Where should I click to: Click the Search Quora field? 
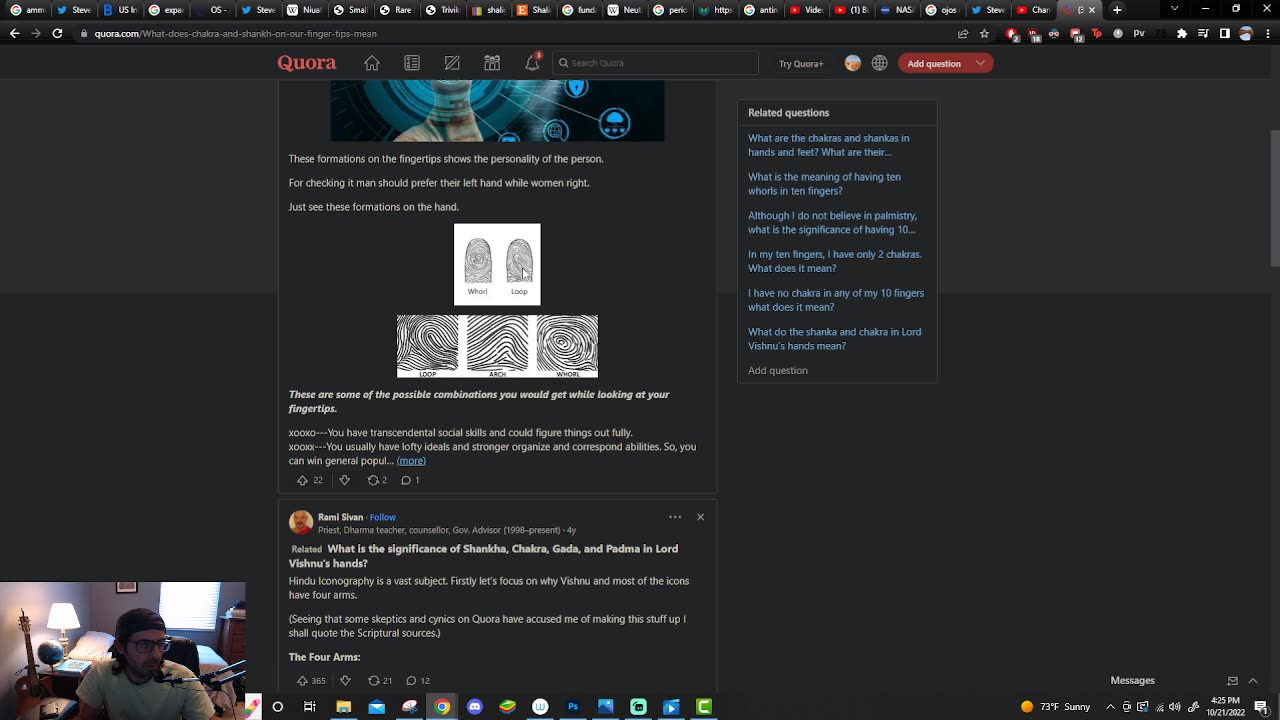tap(656, 63)
